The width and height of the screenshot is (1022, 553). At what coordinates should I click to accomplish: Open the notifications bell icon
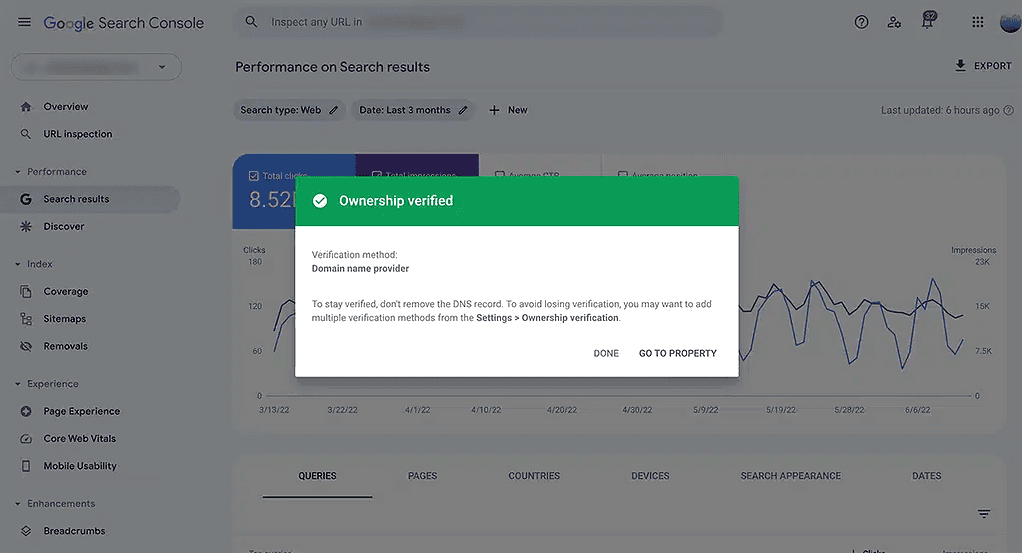pos(927,20)
